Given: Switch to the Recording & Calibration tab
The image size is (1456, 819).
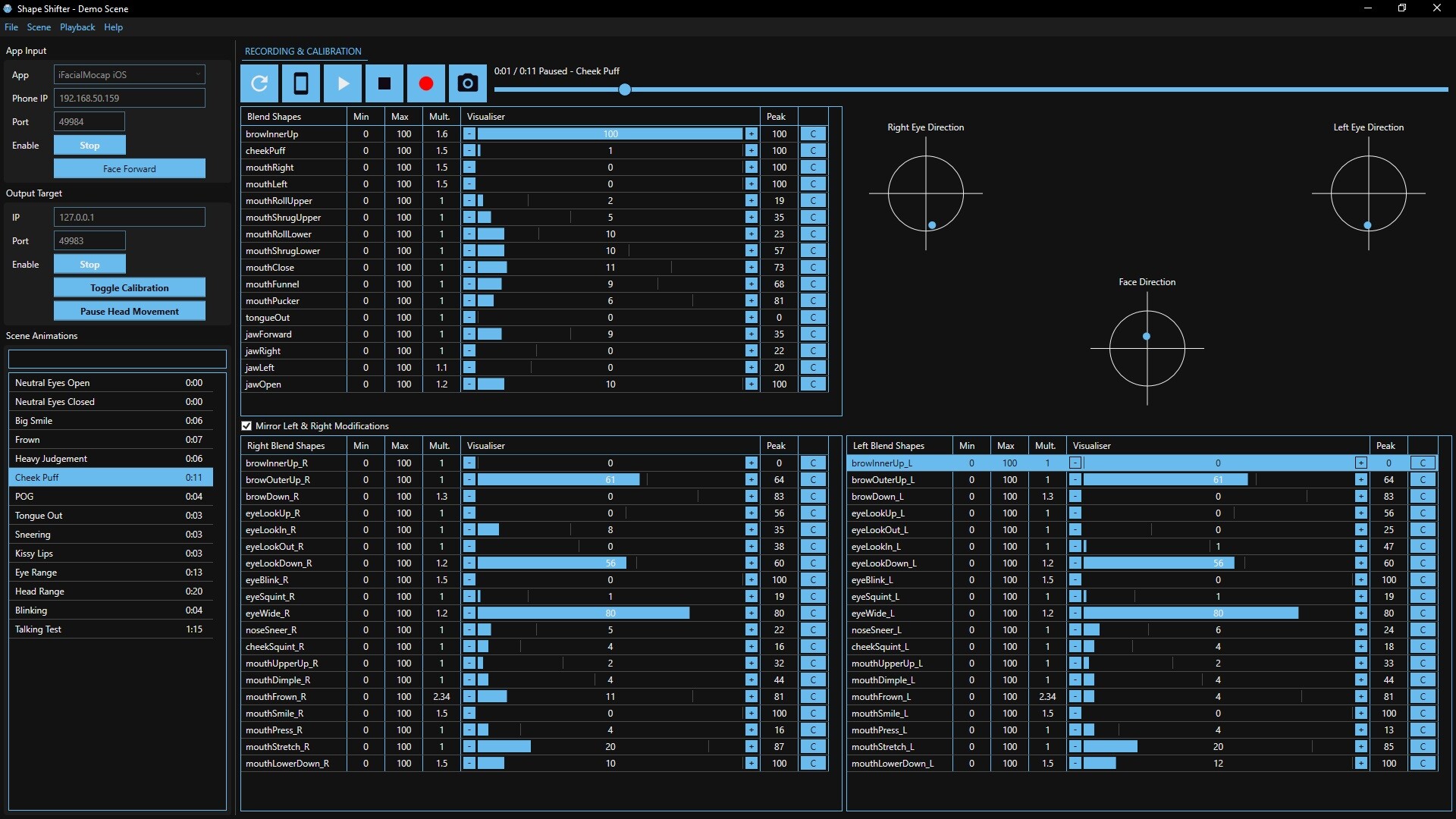Looking at the screenshot, I should coord(303,51).
